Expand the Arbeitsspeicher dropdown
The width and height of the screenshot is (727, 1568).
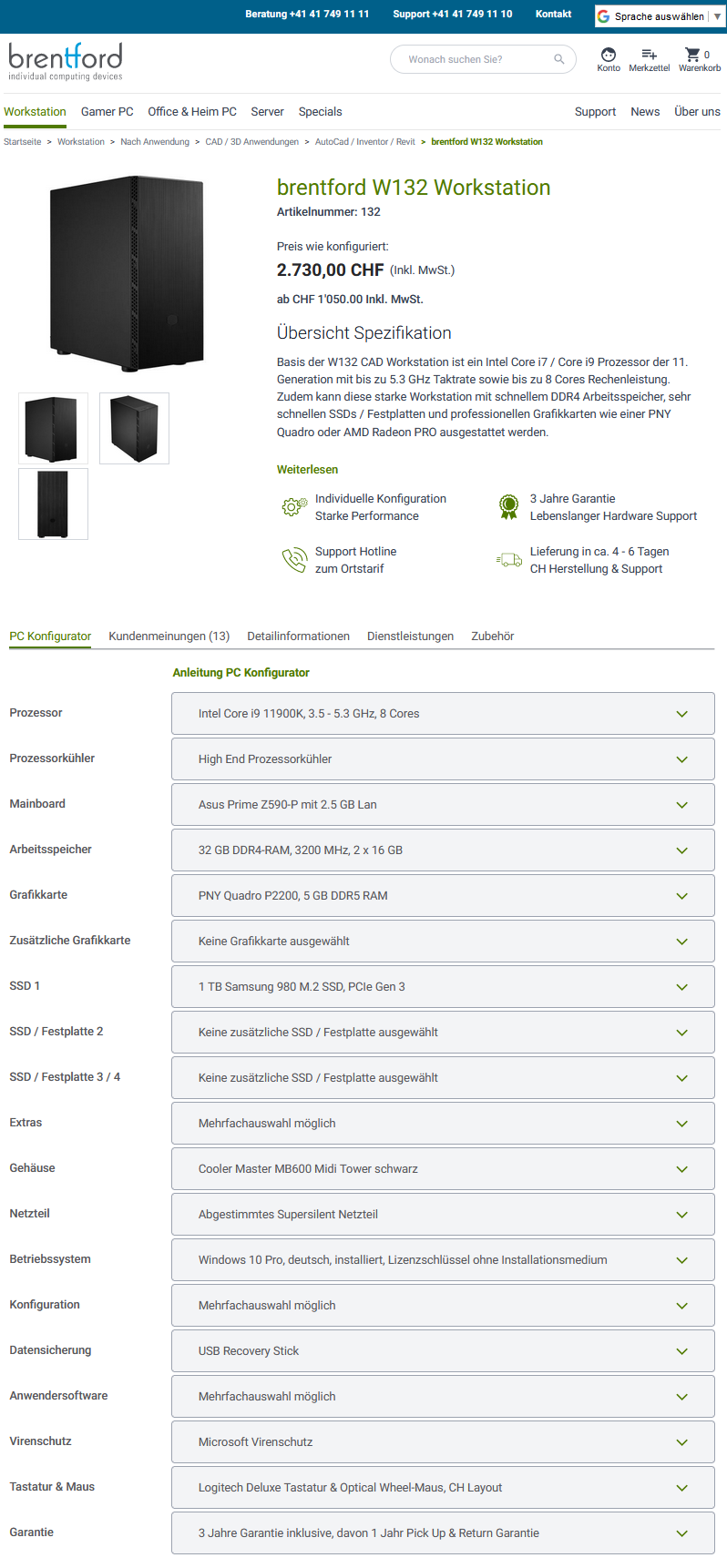(443, 850)
